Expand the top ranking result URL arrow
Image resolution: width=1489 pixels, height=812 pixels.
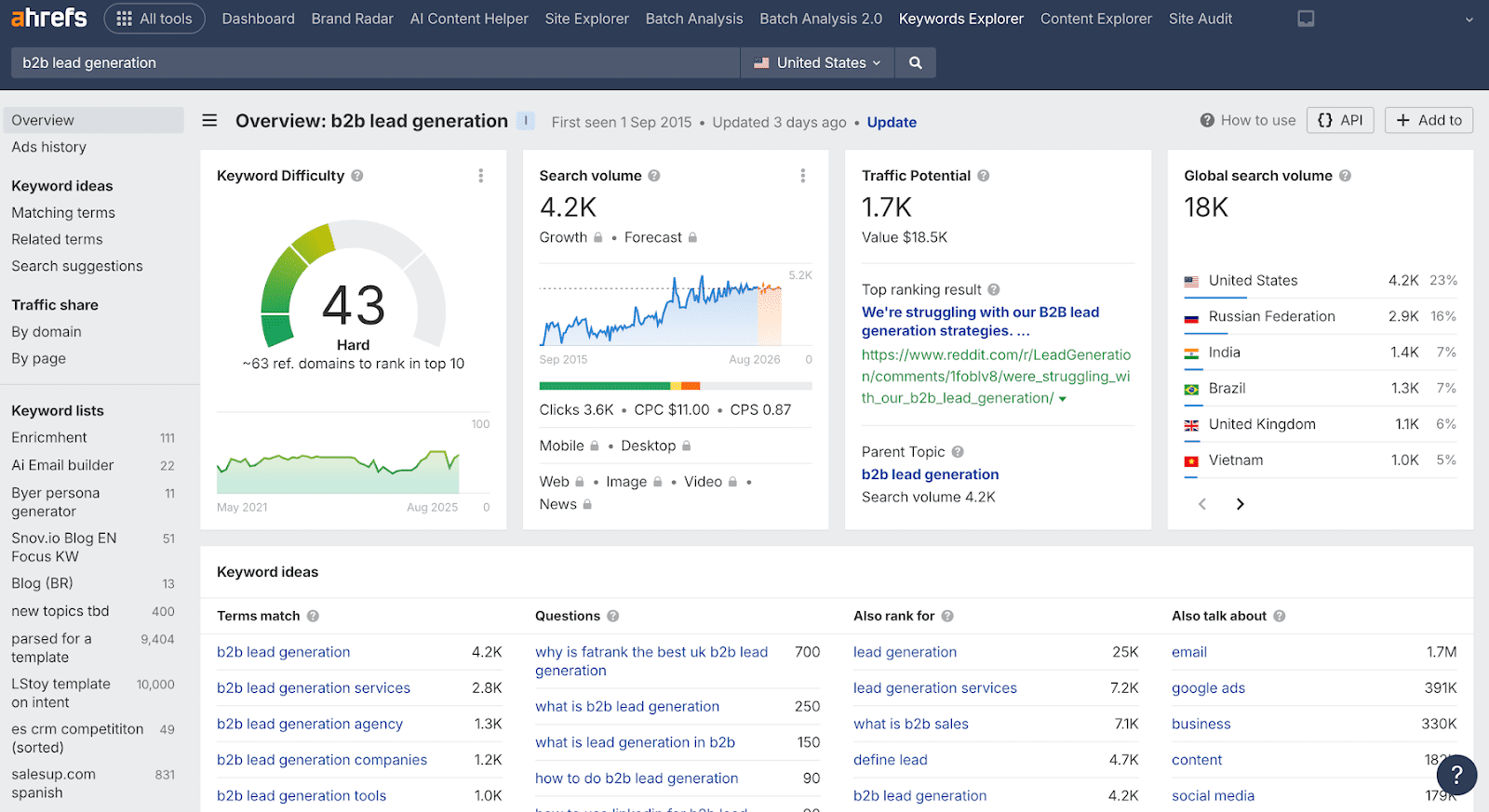[x=1063, y=399]
